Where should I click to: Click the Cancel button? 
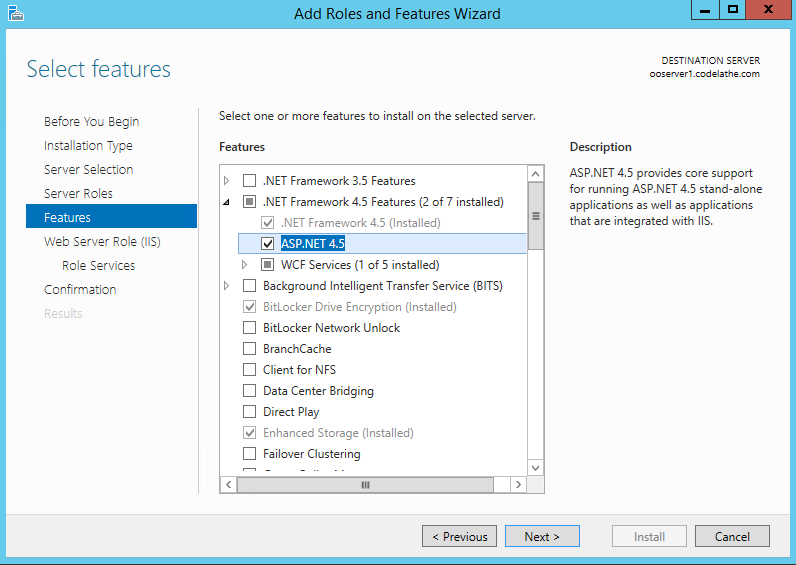[732, 536]
